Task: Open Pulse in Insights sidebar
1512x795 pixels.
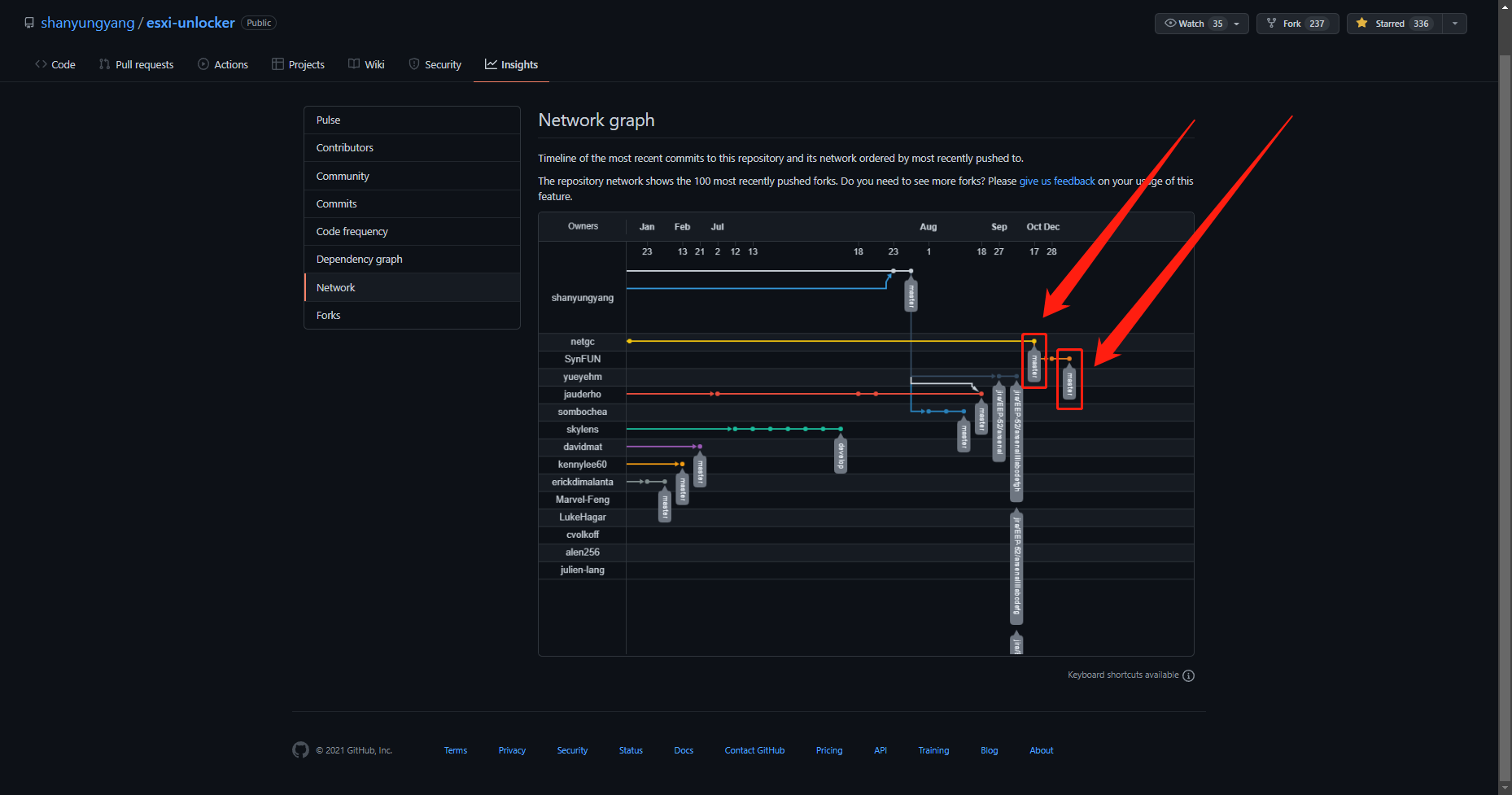Action: [x=412, y=120]
